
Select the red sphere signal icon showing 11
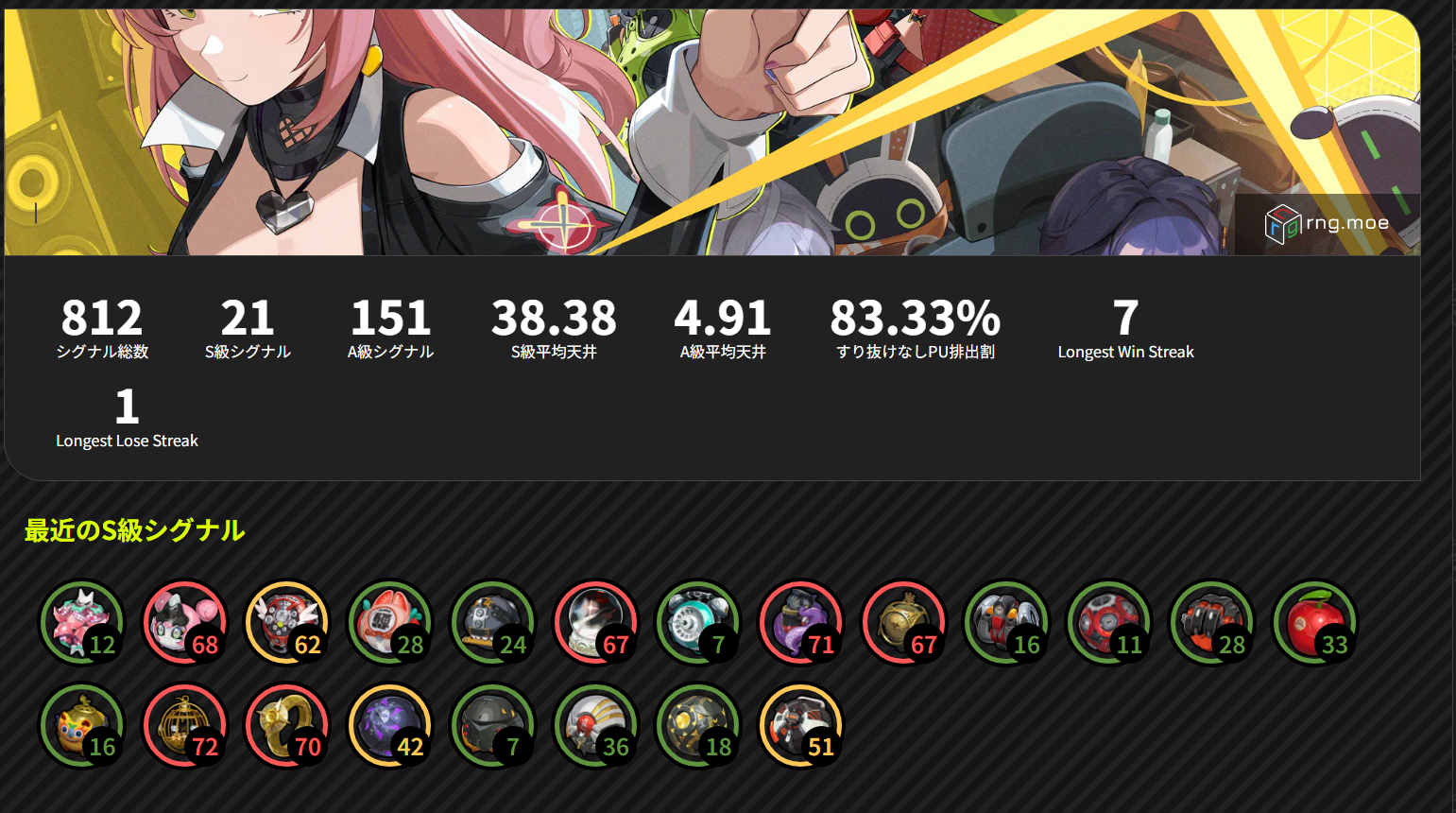(x=1109, y=623)
